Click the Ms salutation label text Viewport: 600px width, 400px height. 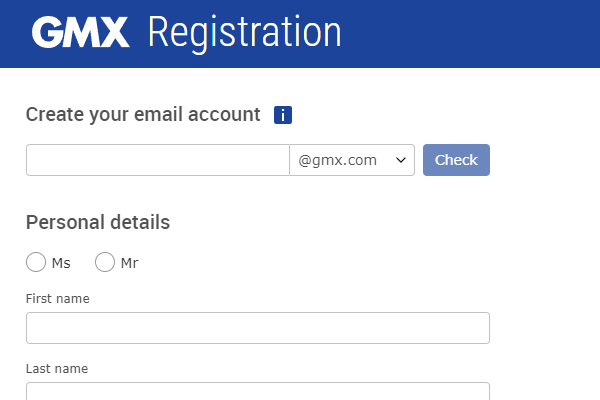coord(61,263)
